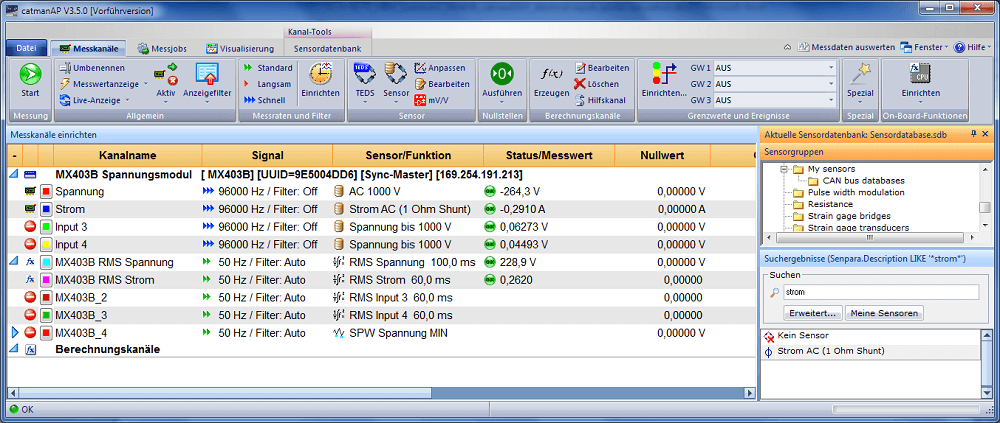The image size is (1000, 423).
Task: Click the Erweitert... search button
Action: 812,313
